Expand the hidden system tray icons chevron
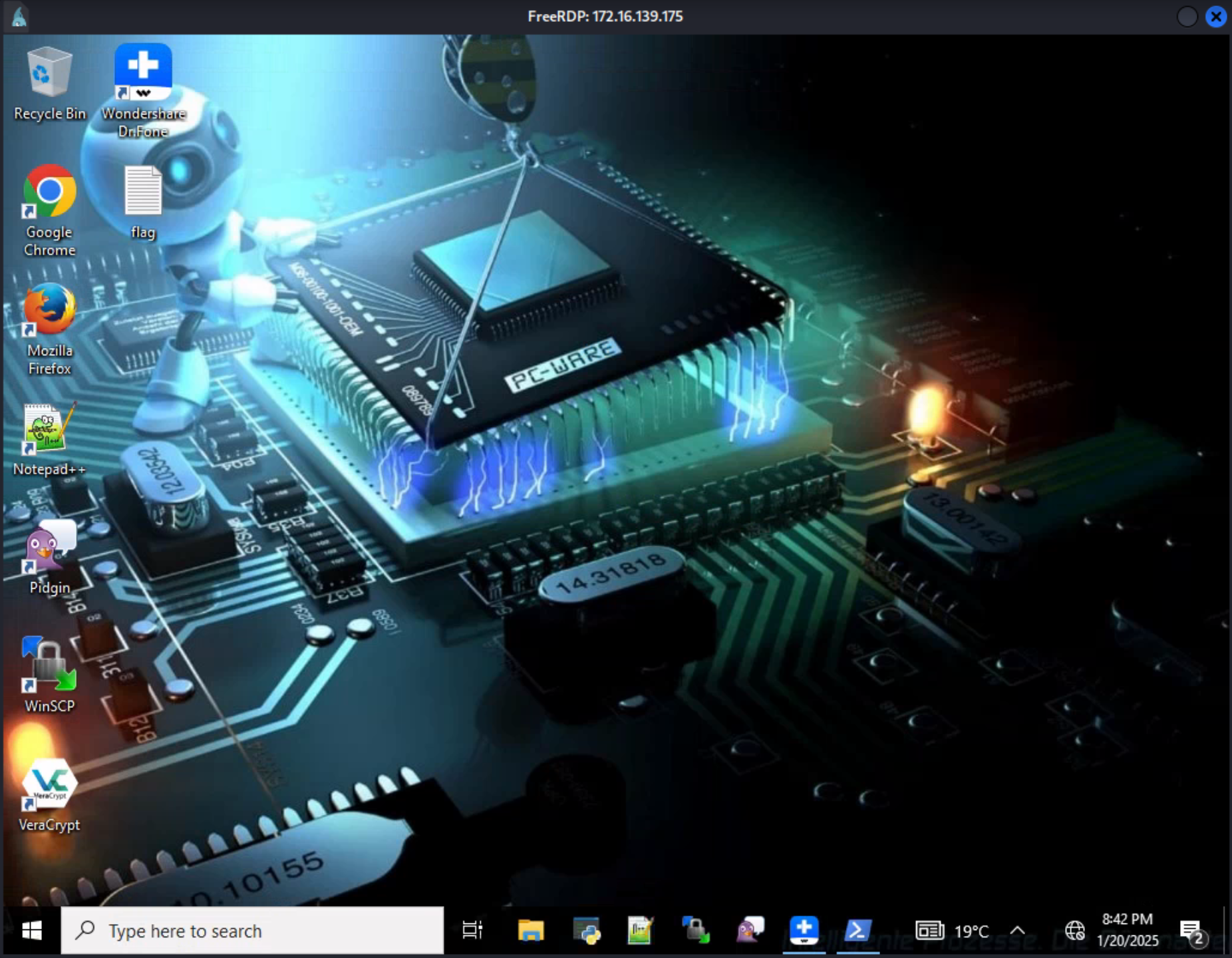The image size is (1232, 958). point(1018,930)
